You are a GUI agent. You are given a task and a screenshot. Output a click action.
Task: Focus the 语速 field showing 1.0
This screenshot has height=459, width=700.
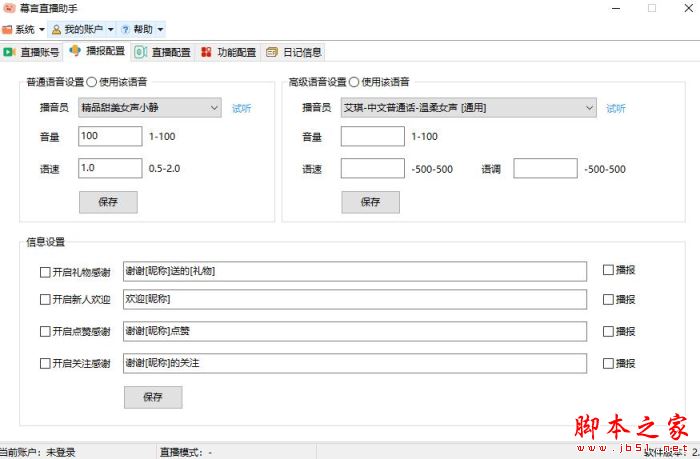point(110,168)
